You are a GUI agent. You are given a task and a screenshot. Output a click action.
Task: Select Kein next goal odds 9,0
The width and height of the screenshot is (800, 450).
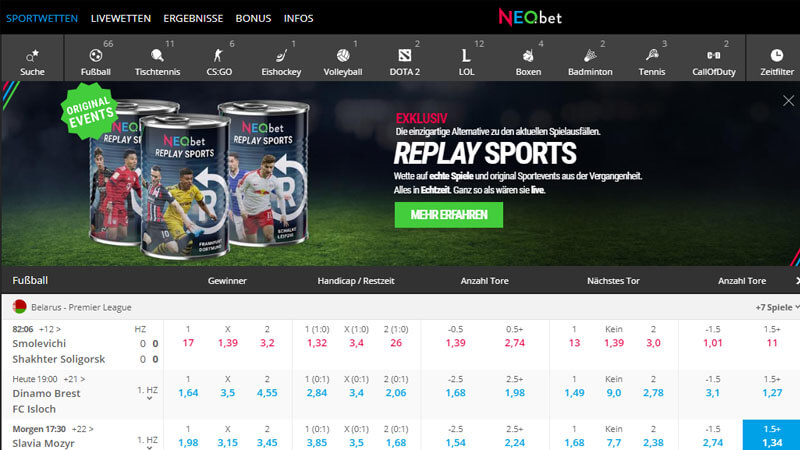[614, 393]
